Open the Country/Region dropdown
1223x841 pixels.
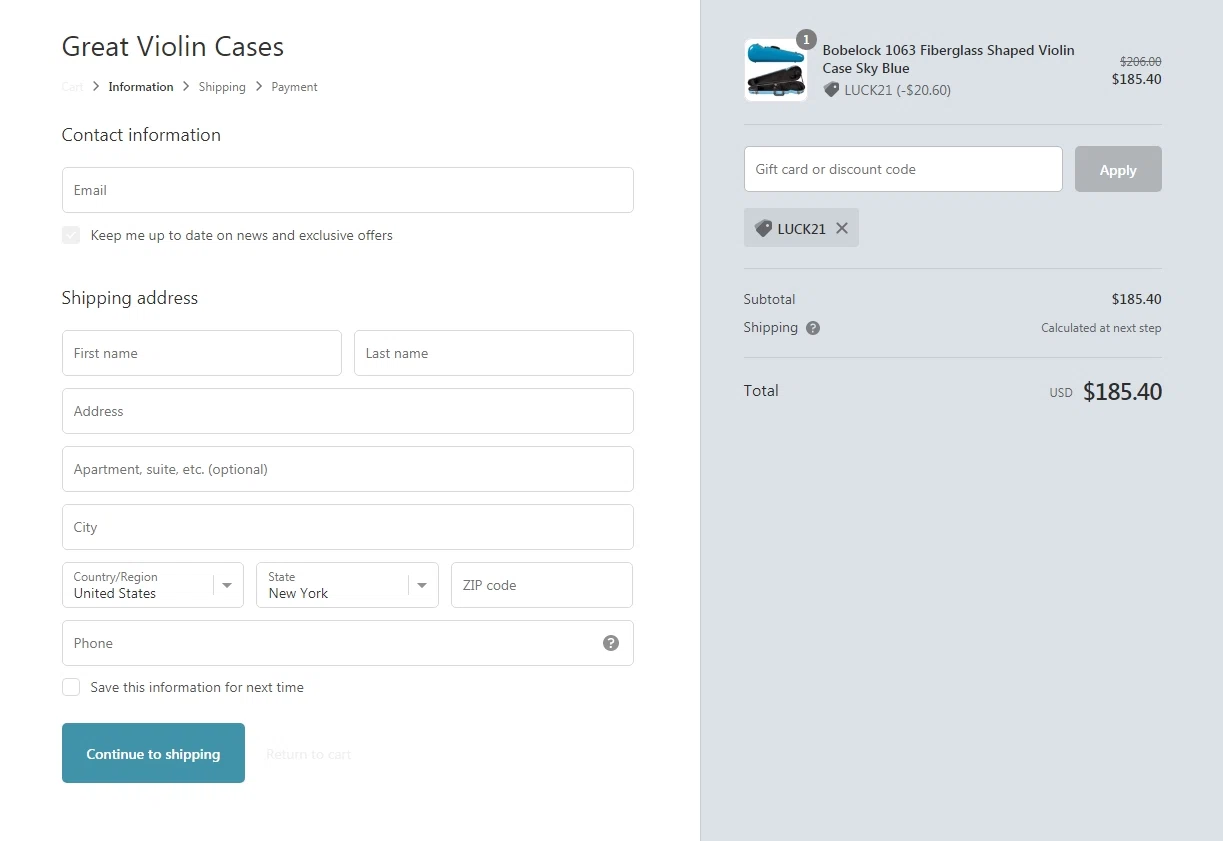(x=153, y=585)
